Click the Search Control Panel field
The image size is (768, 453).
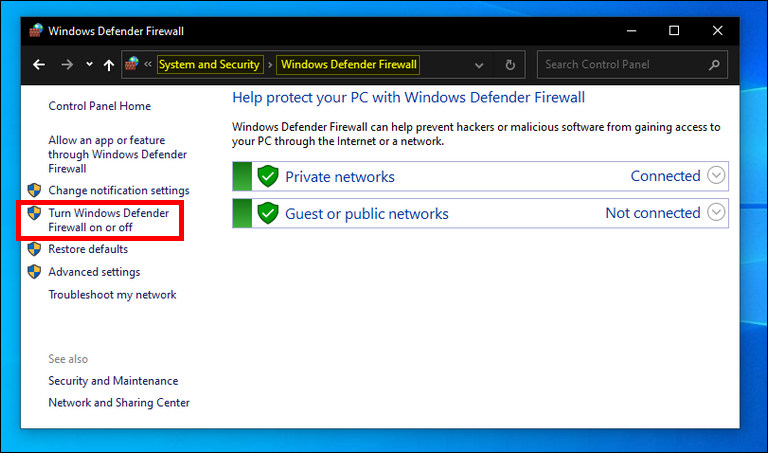632,65
